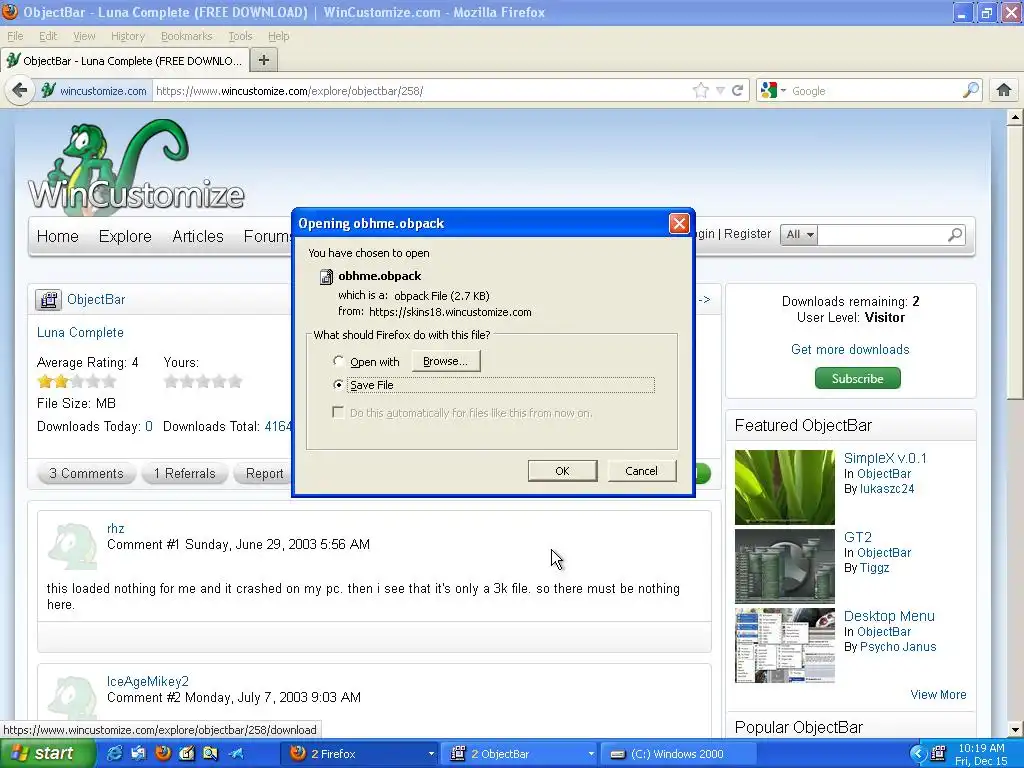Open the Edit menu
Image resolution: width=1024 pixels, height=768 pixels.
click(48, 36)
